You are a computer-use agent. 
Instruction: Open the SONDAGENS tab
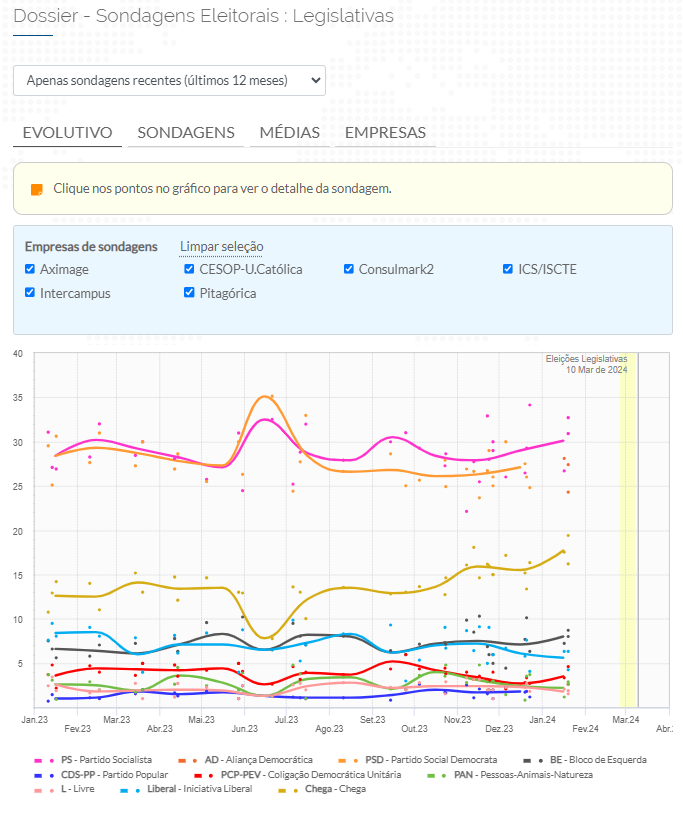186,133
